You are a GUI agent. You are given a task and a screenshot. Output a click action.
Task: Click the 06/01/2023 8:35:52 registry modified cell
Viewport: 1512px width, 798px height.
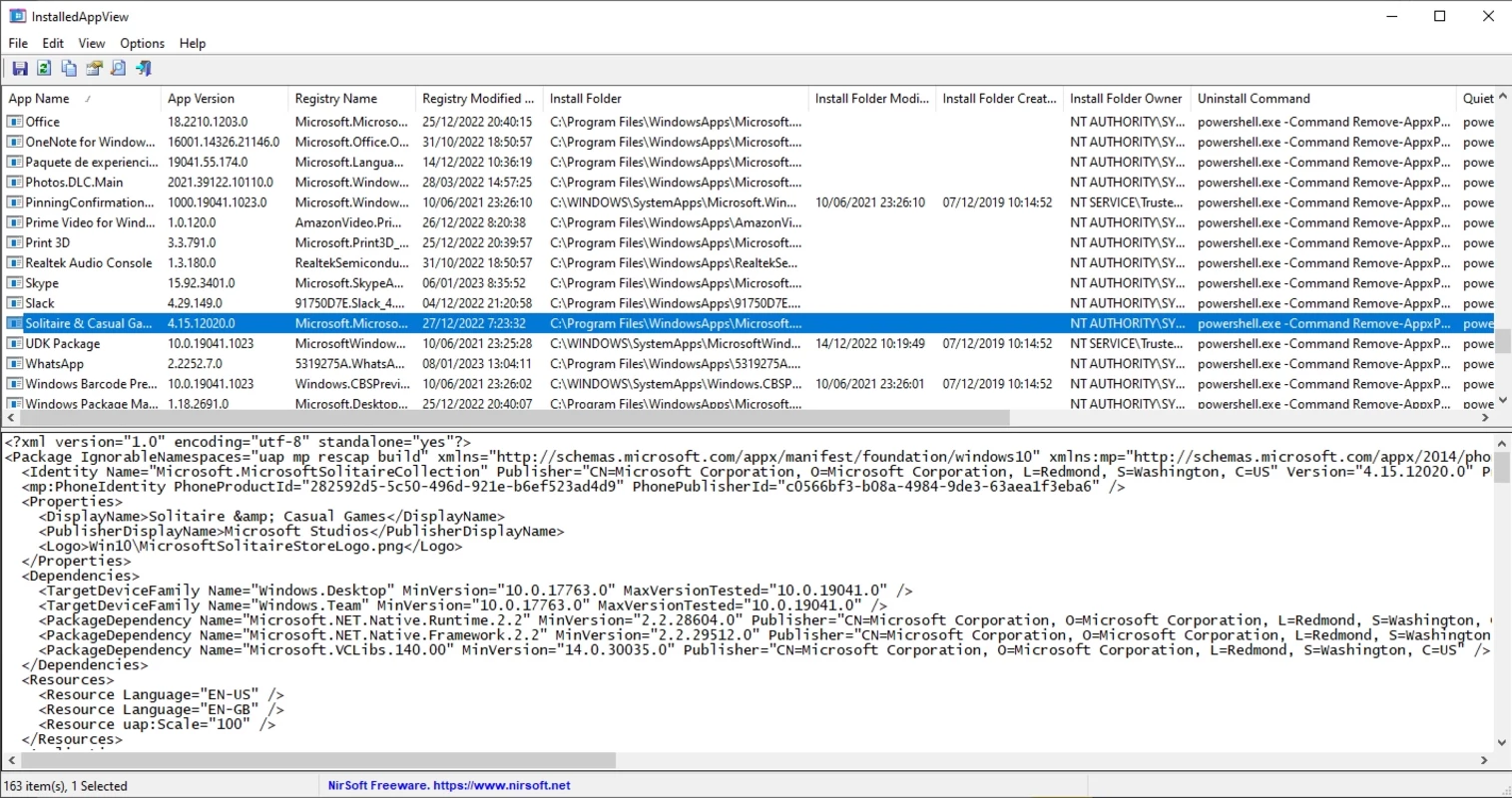(x=474, y=283)
